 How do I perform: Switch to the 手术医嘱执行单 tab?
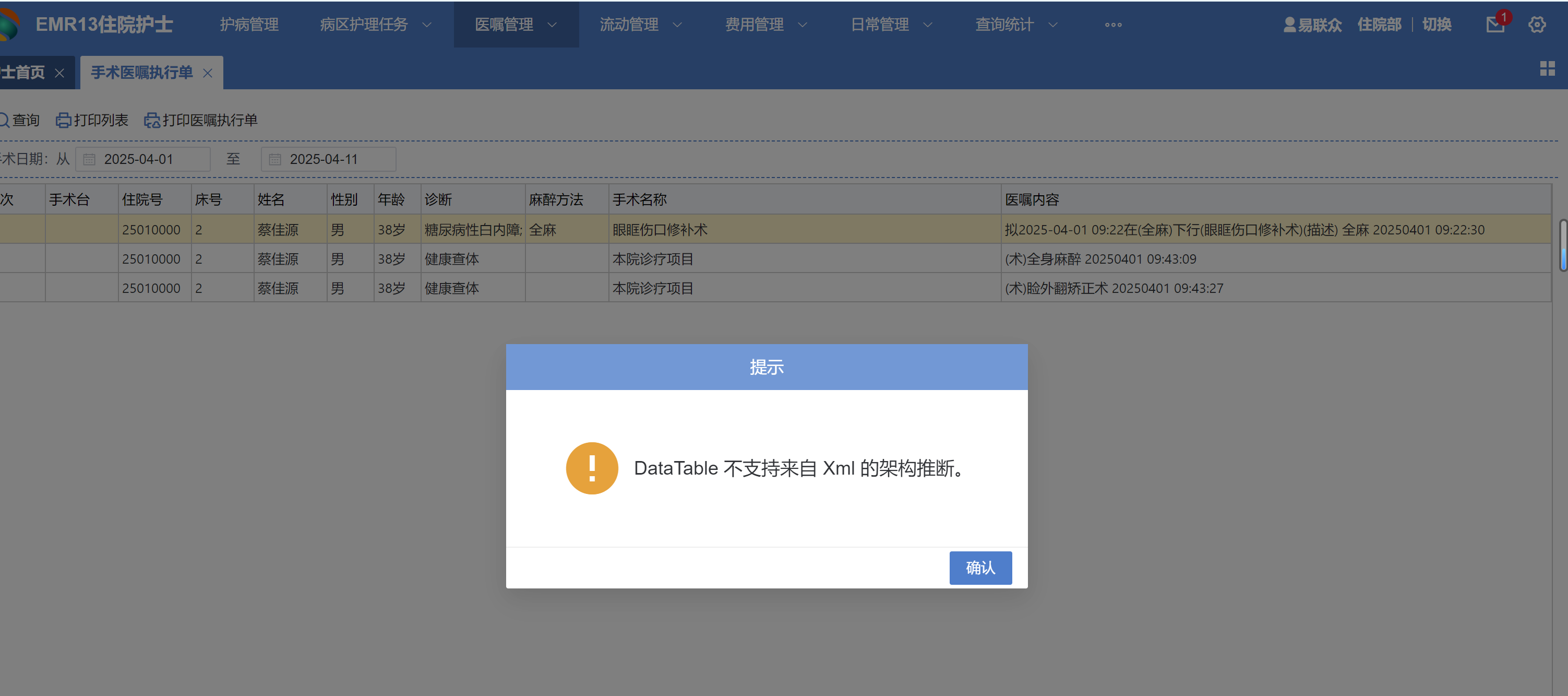(x=141, y=73)
